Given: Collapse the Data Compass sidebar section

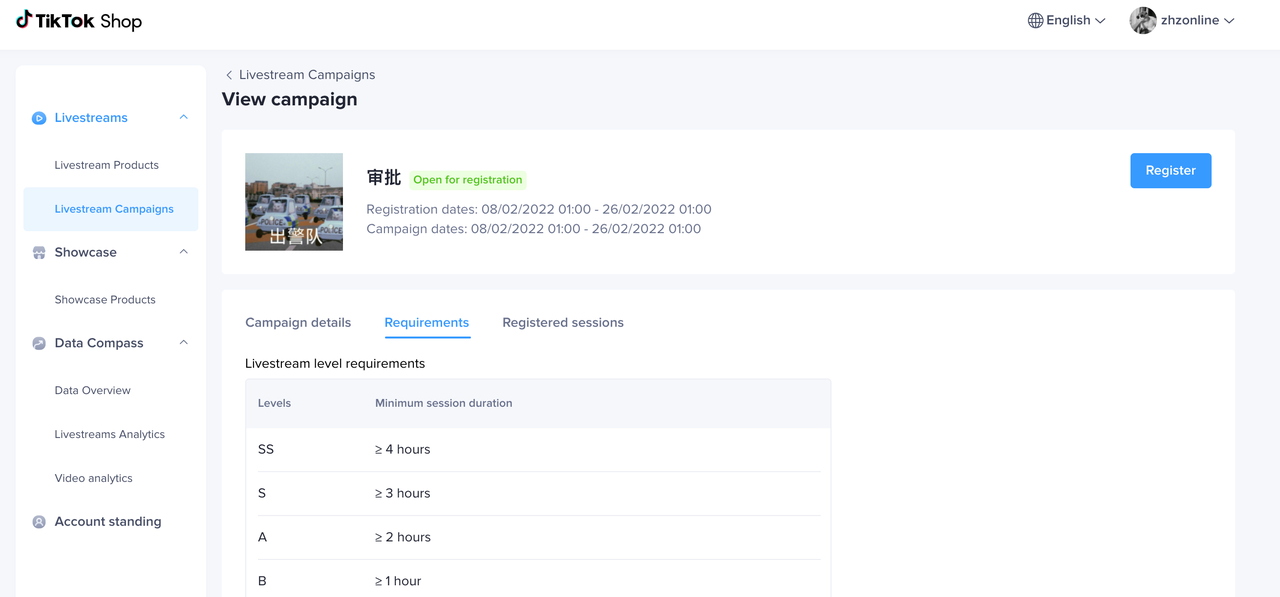Looking at the screenshot, I should [x=183, y=342].
